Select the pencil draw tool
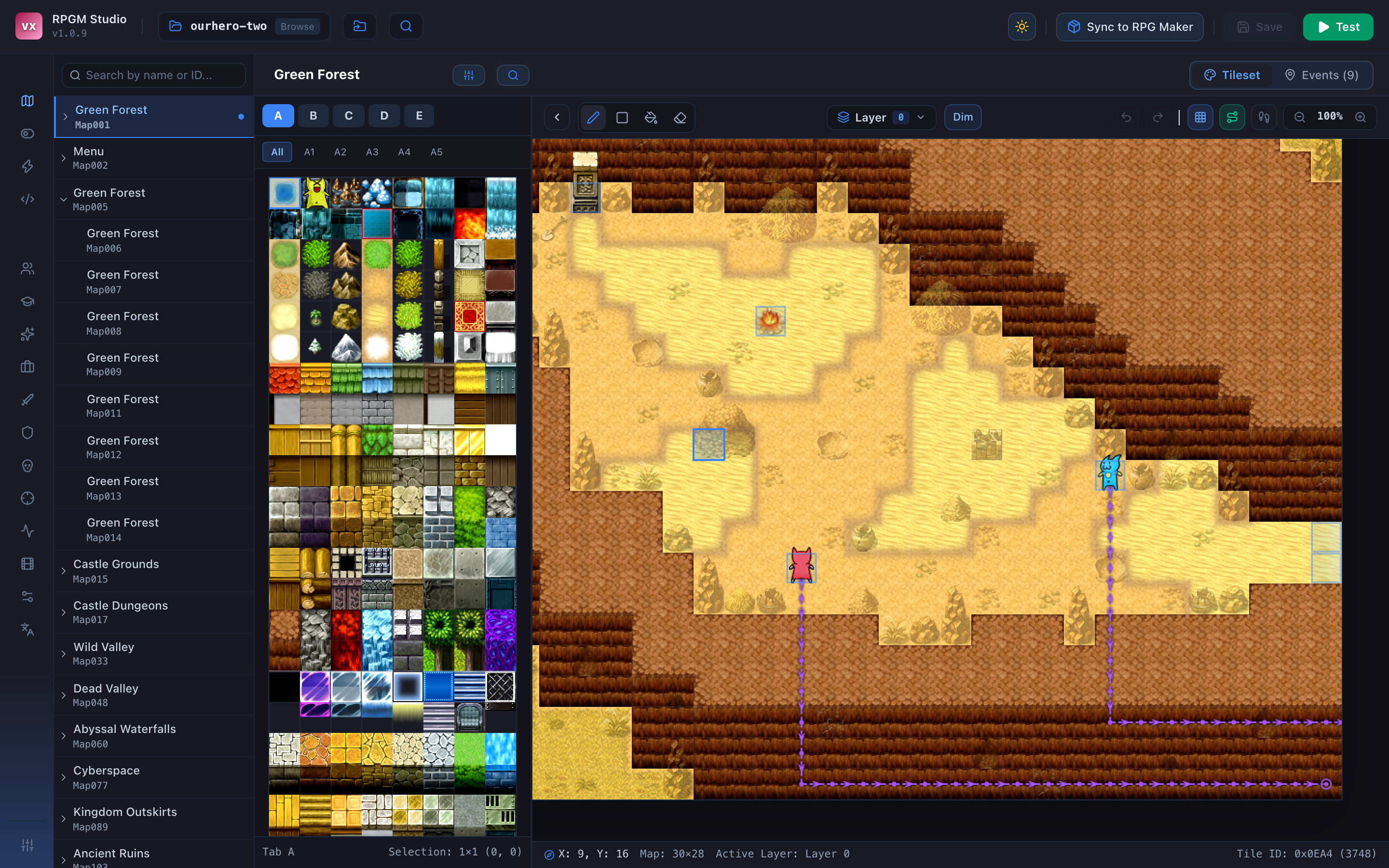Screen dimensions: 1389x868 click(x=593, y=118)
